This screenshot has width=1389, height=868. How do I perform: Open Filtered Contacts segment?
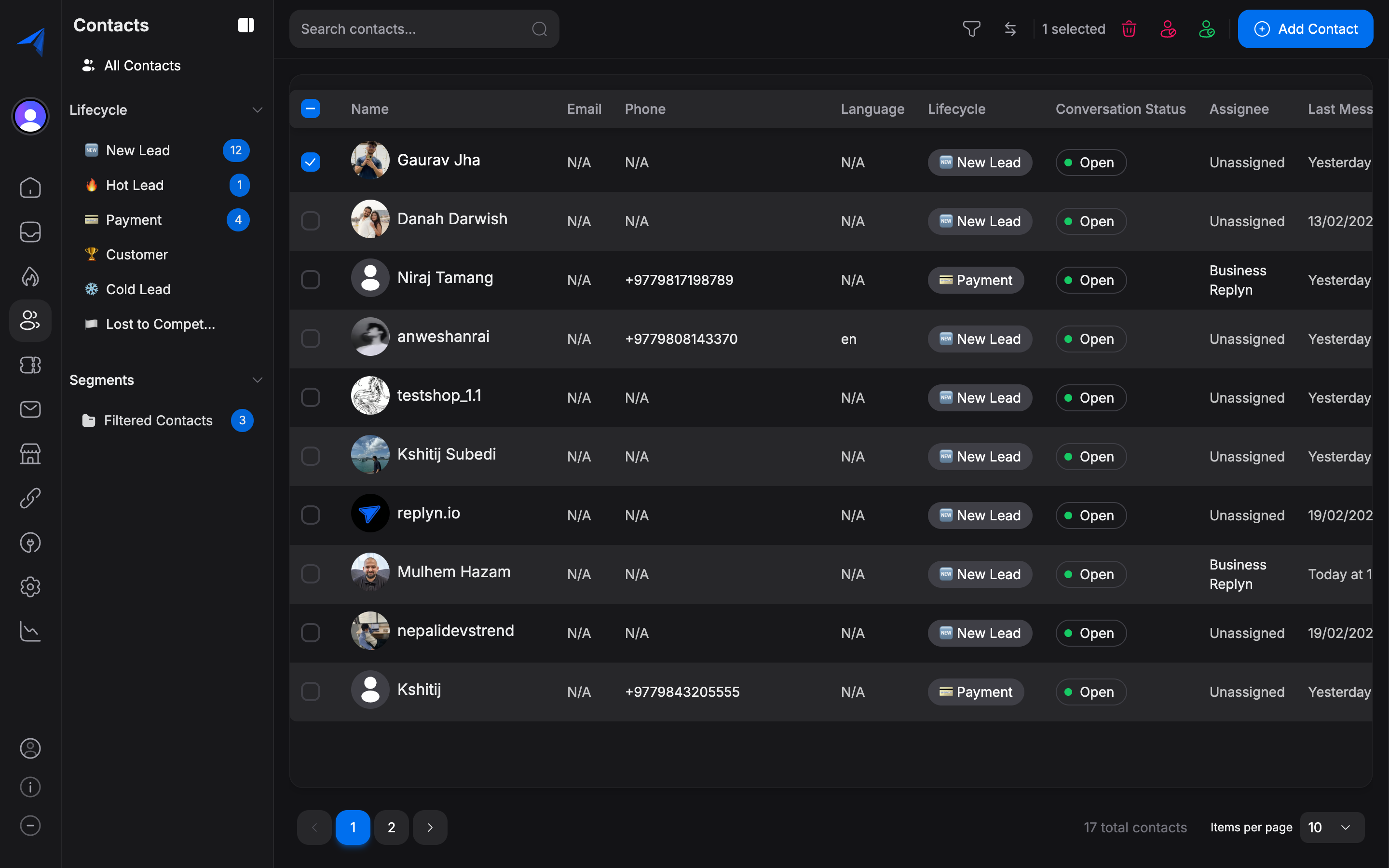[158, 420]
